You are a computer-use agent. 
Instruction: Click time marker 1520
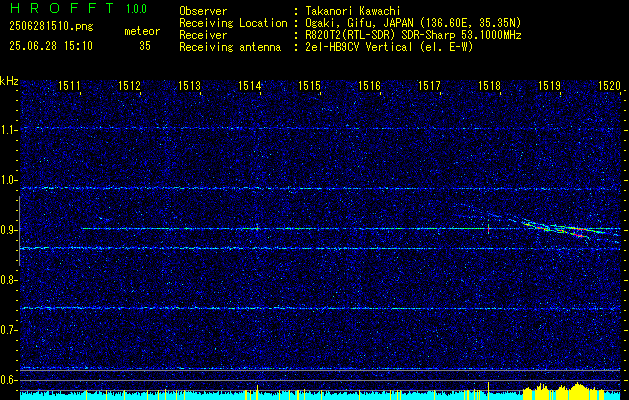click(609, 85)
